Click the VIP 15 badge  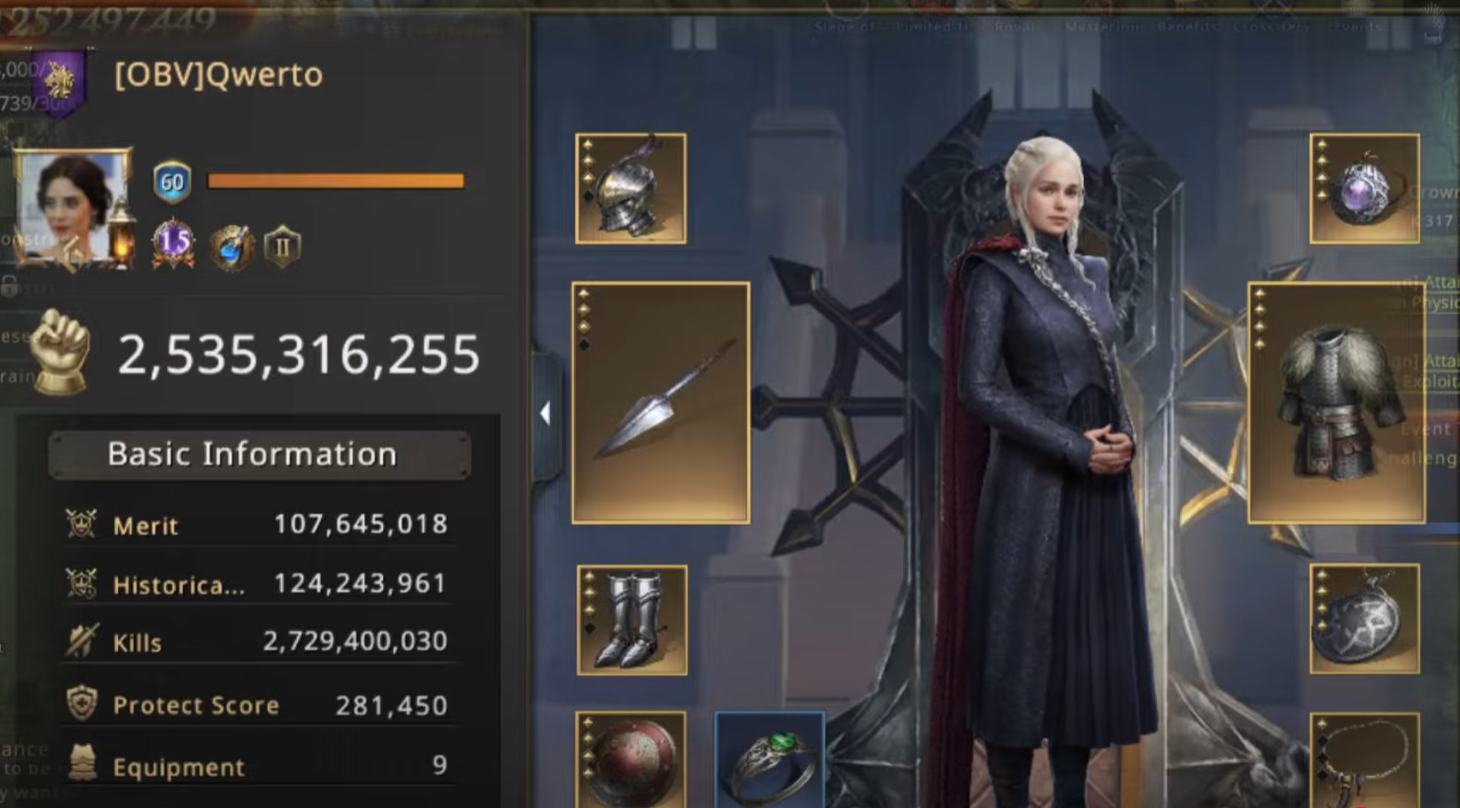click(x=173, y=244)
